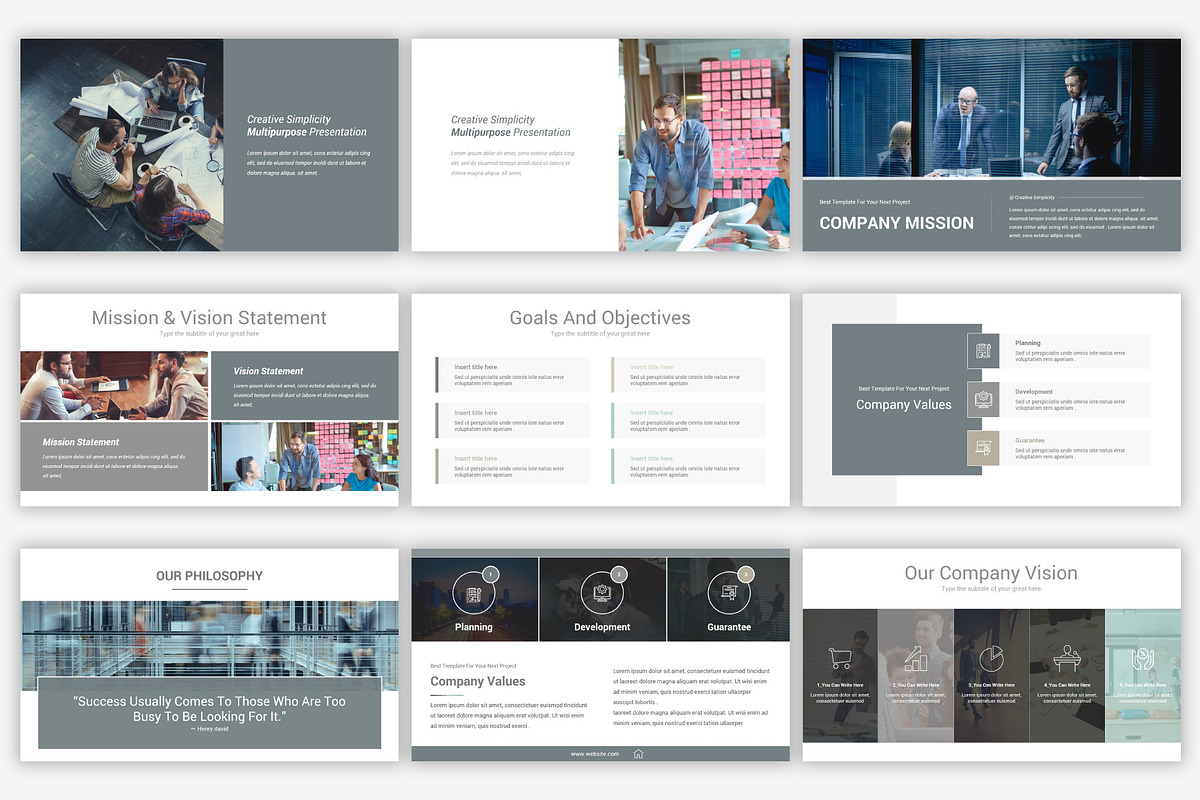Open the overhead team meeting photo slide
Viewport: 1200px width, 800px height.
tap(122, 145)
